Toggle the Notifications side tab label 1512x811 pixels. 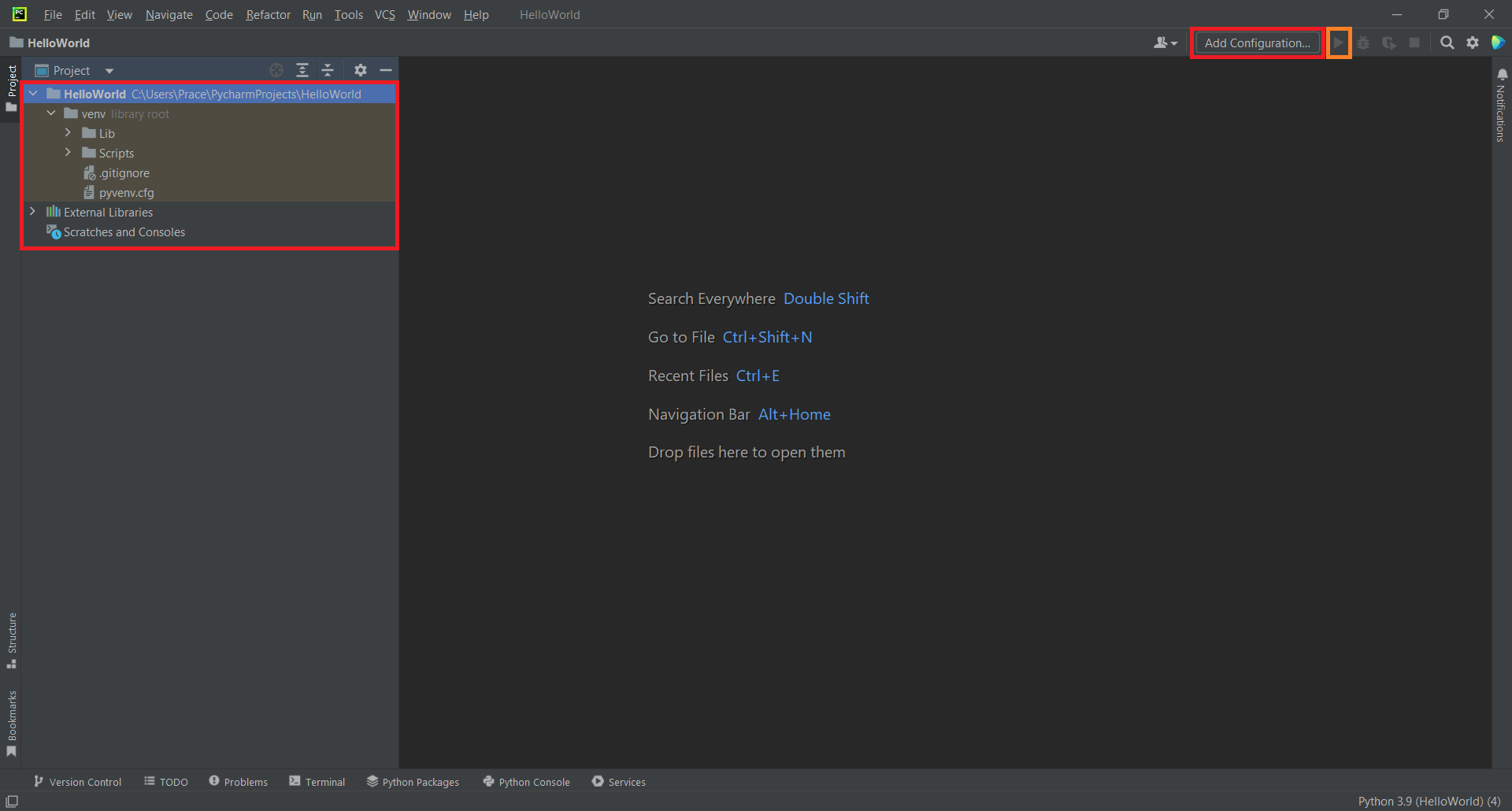(x=1501, y=113)
